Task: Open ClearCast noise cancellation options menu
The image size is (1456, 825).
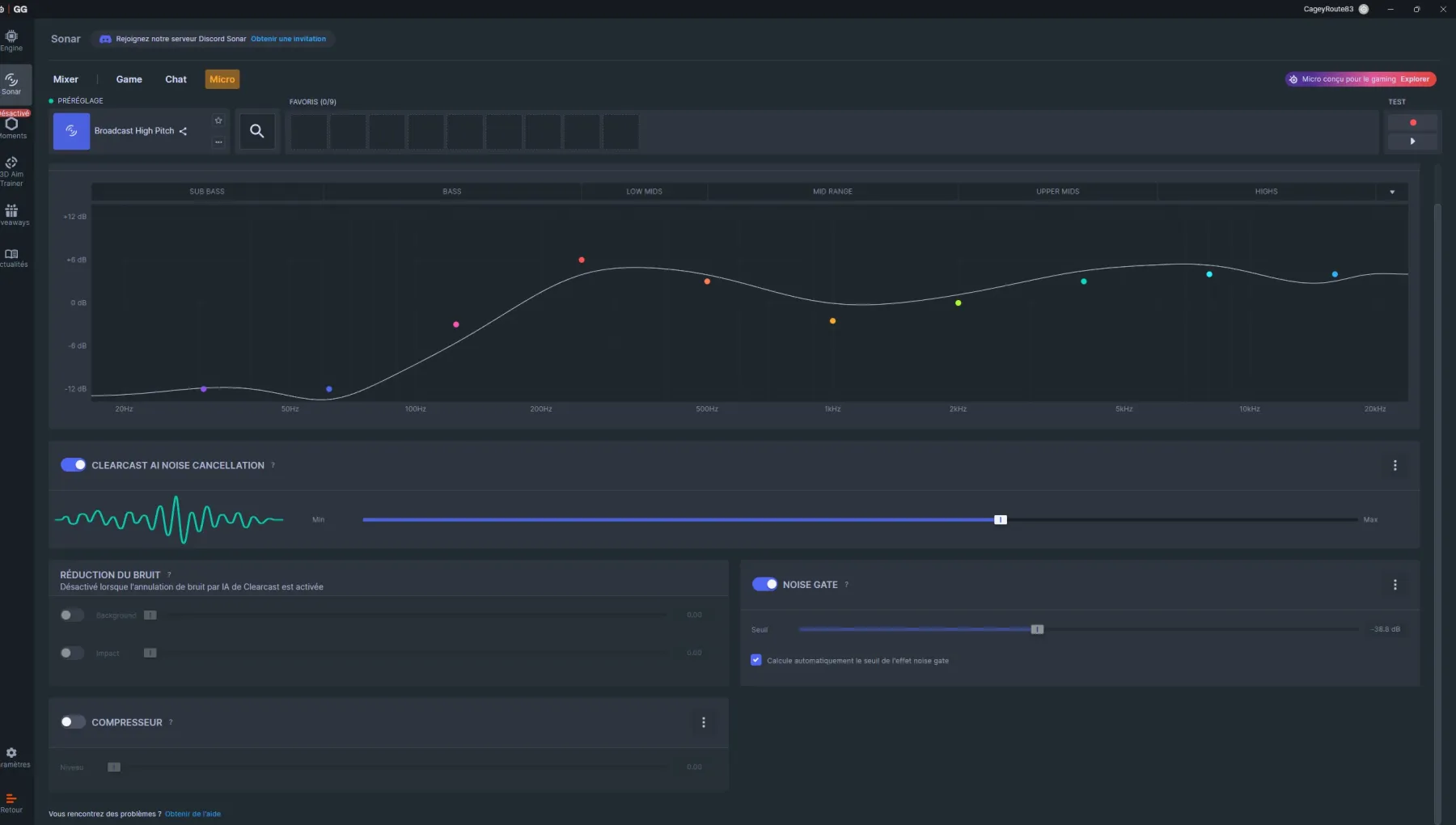Action: point(1395,466)
